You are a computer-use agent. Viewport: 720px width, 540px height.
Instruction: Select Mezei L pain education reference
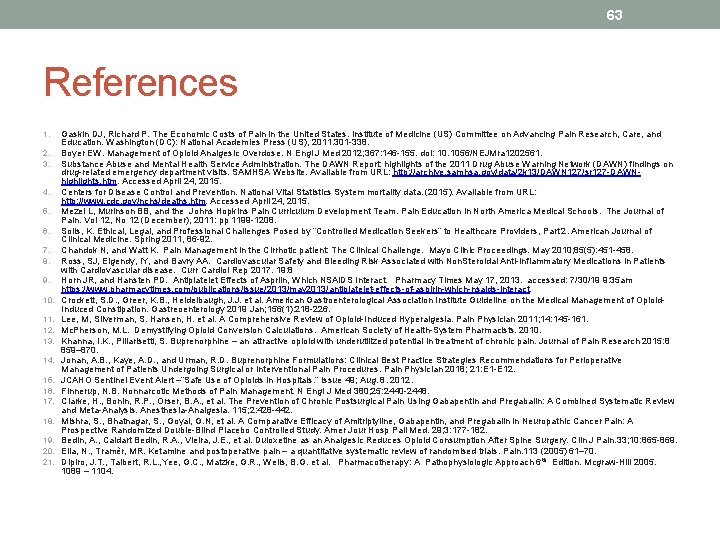[x=362, y=216]
